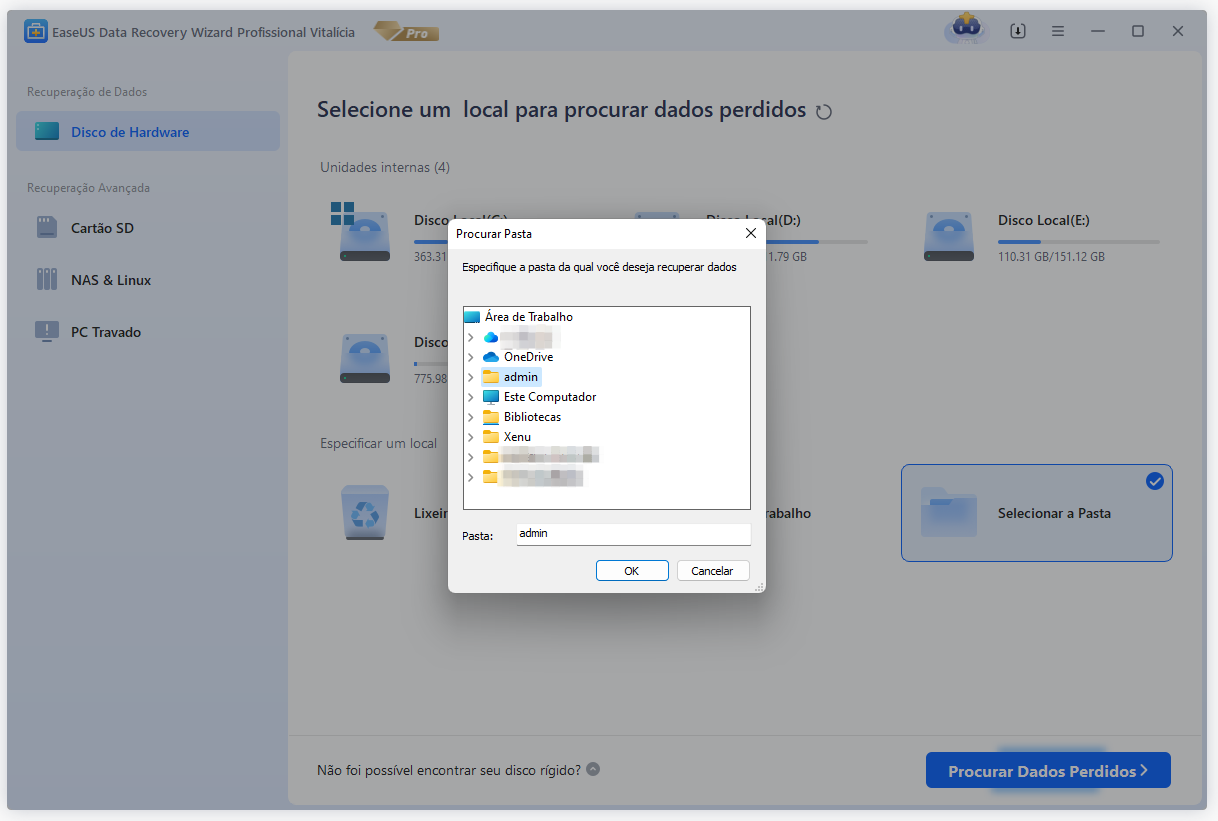Click the hard drive icon for Disco de Hardware
Image resolution: width=1218 pixels, height=821 pixels.
pyautogui.click(x=47, y=131)
